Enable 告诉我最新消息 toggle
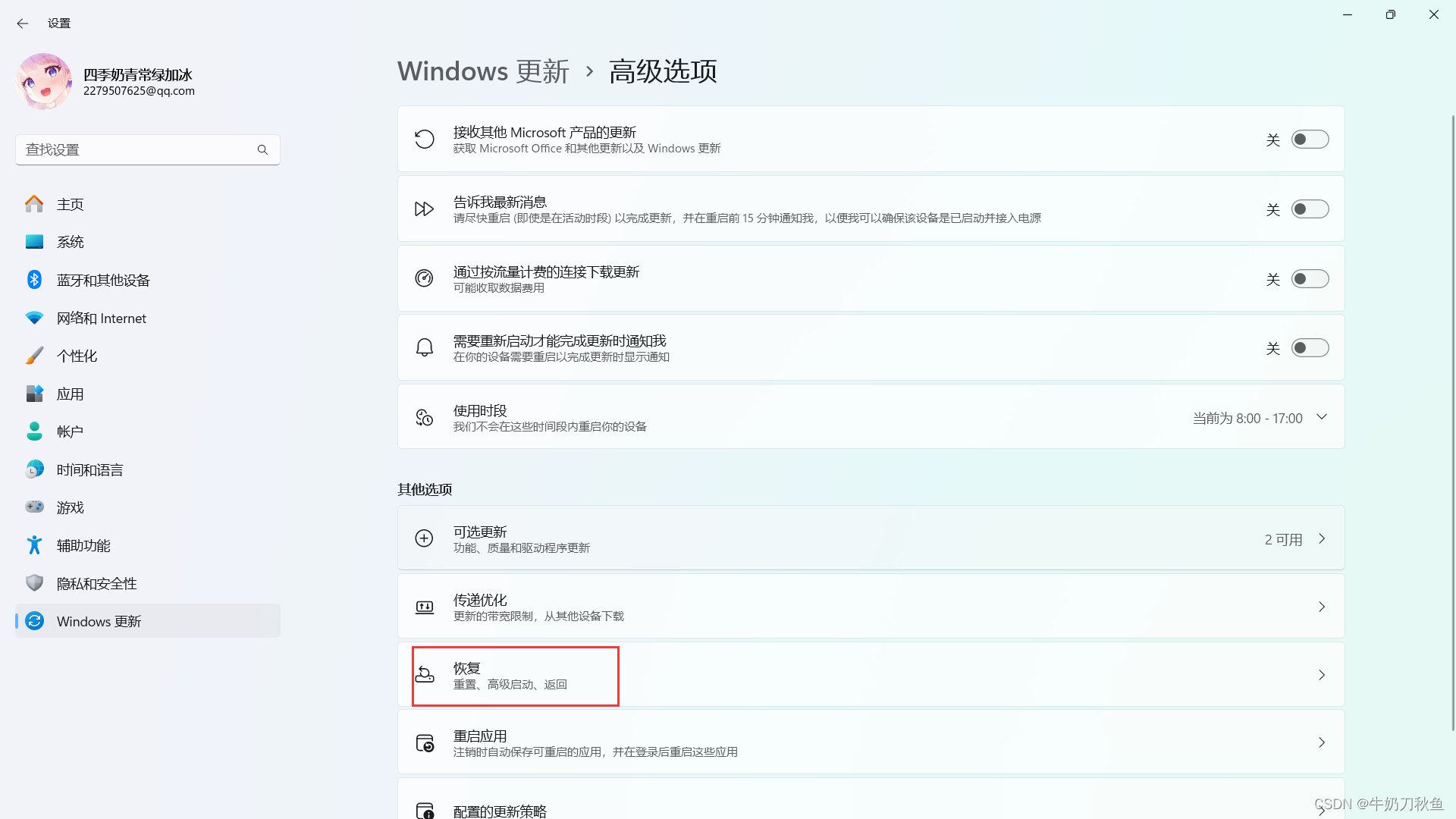 coord(1310,209)
